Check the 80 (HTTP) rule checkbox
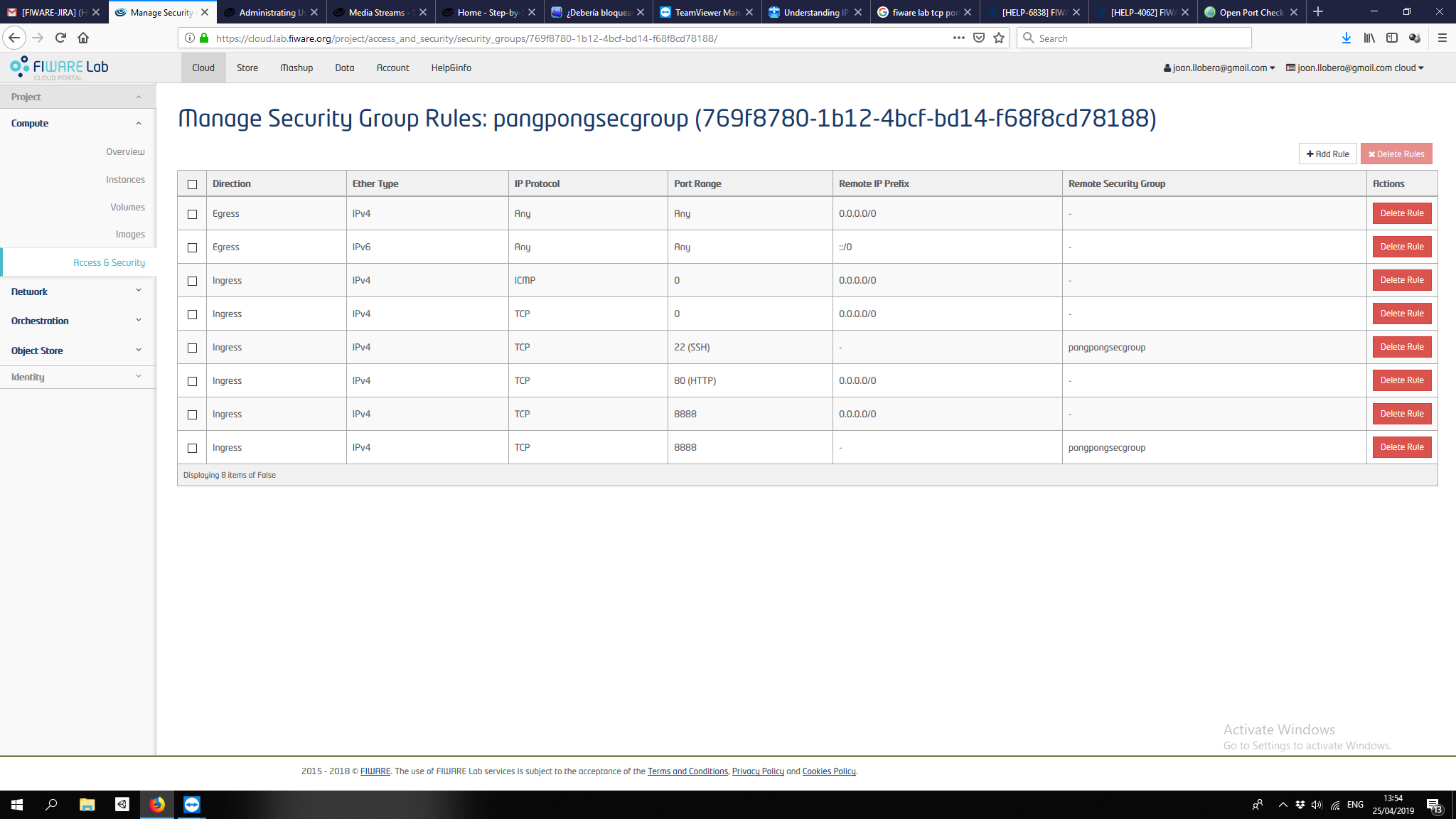The height and width of the screenshot is (819, 1456). tap(192, 381)
